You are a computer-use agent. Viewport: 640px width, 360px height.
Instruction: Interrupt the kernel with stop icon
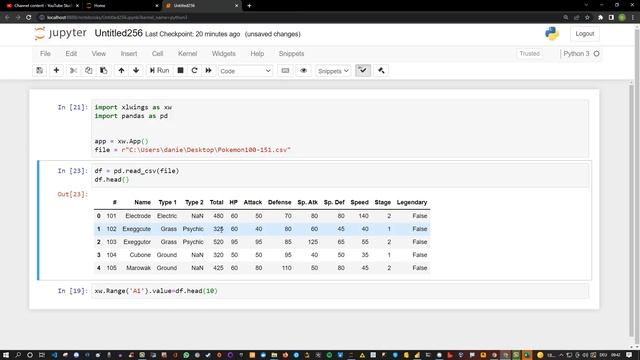point(180,71)
